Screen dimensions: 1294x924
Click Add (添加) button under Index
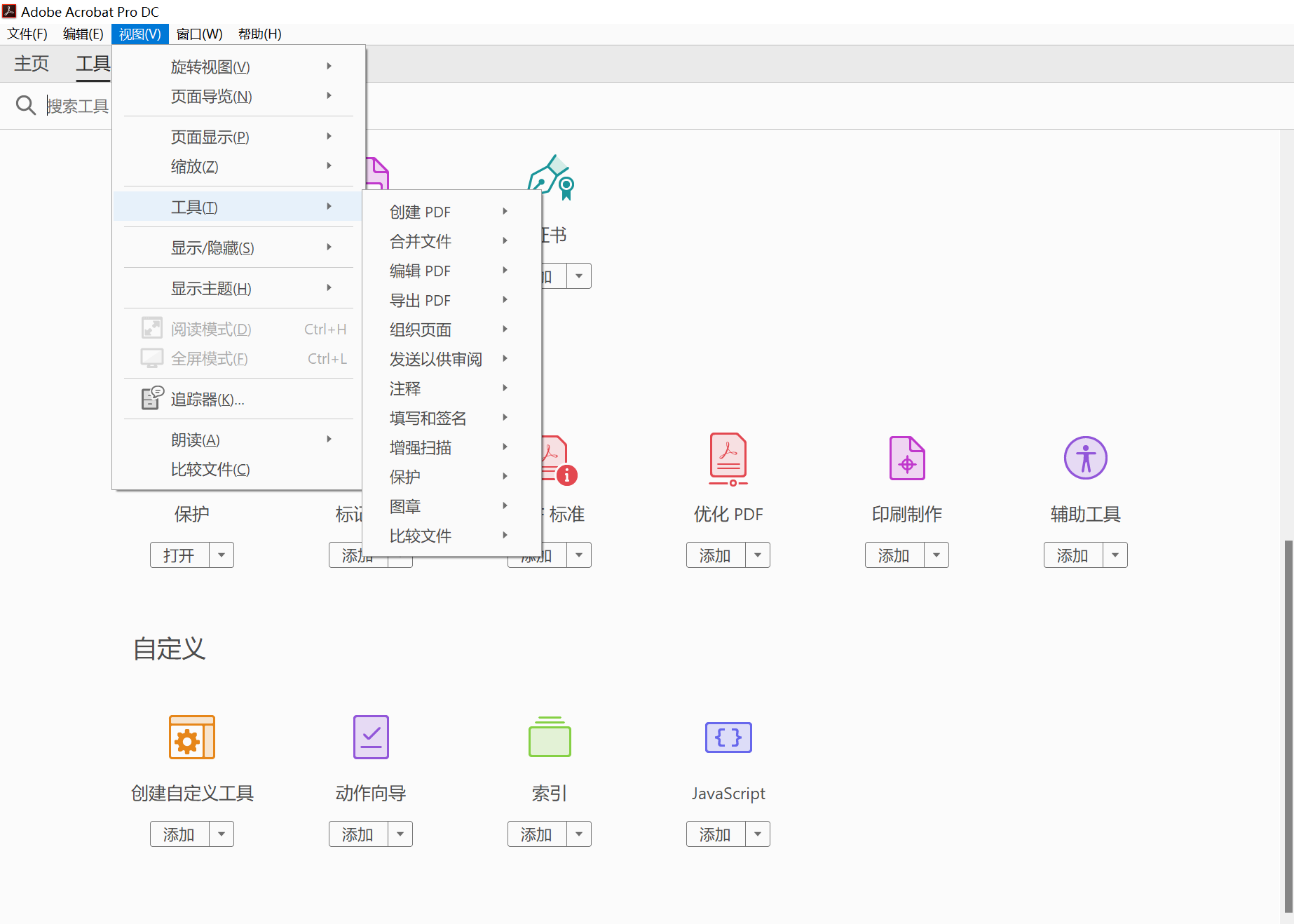[x=537, y=834]
